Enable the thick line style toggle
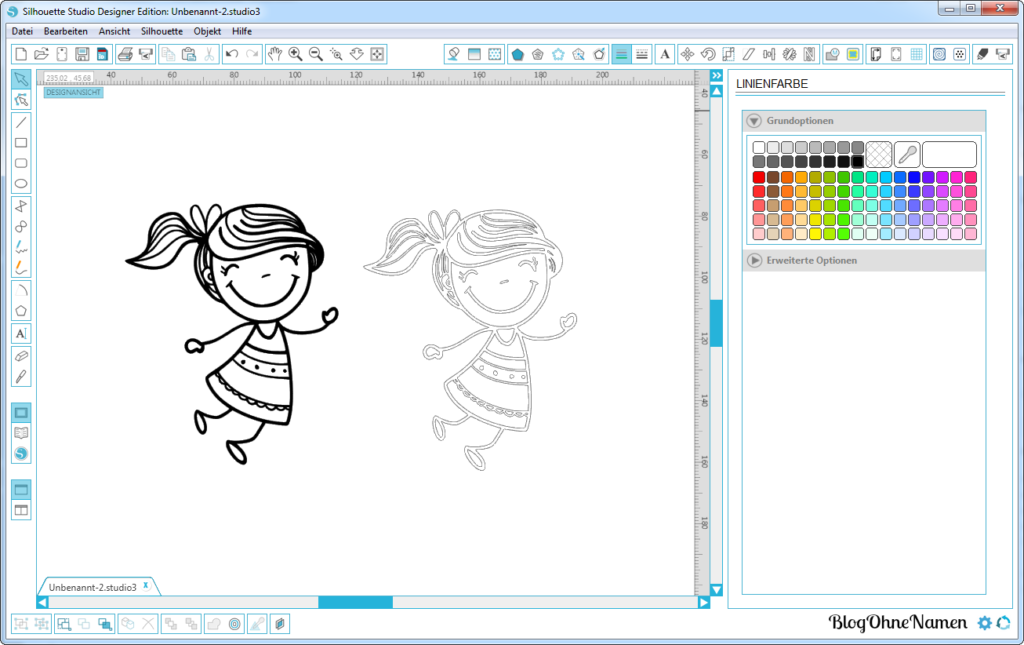 [x=641, y=53]
